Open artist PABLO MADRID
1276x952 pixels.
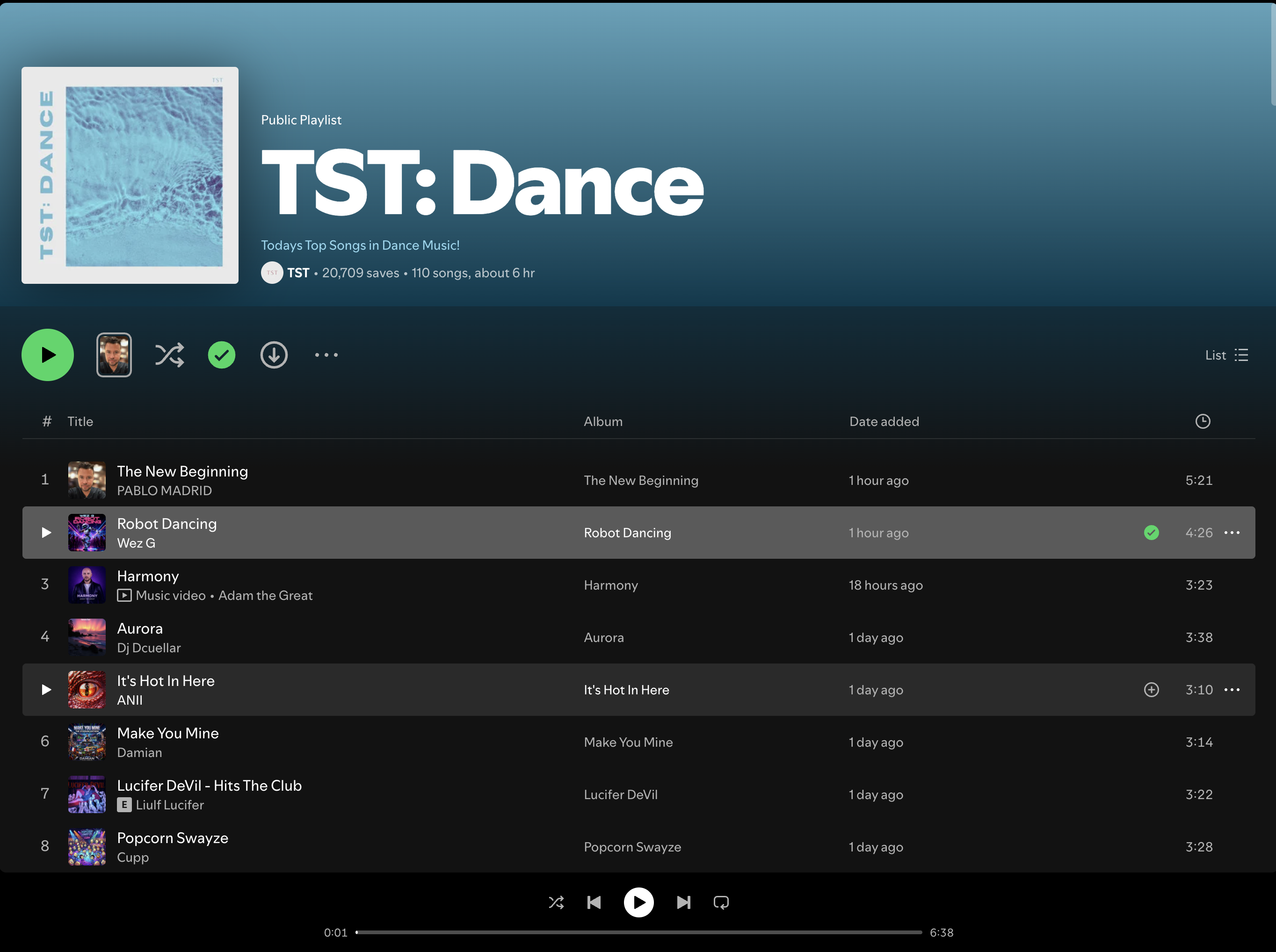[x=164, y=490]
